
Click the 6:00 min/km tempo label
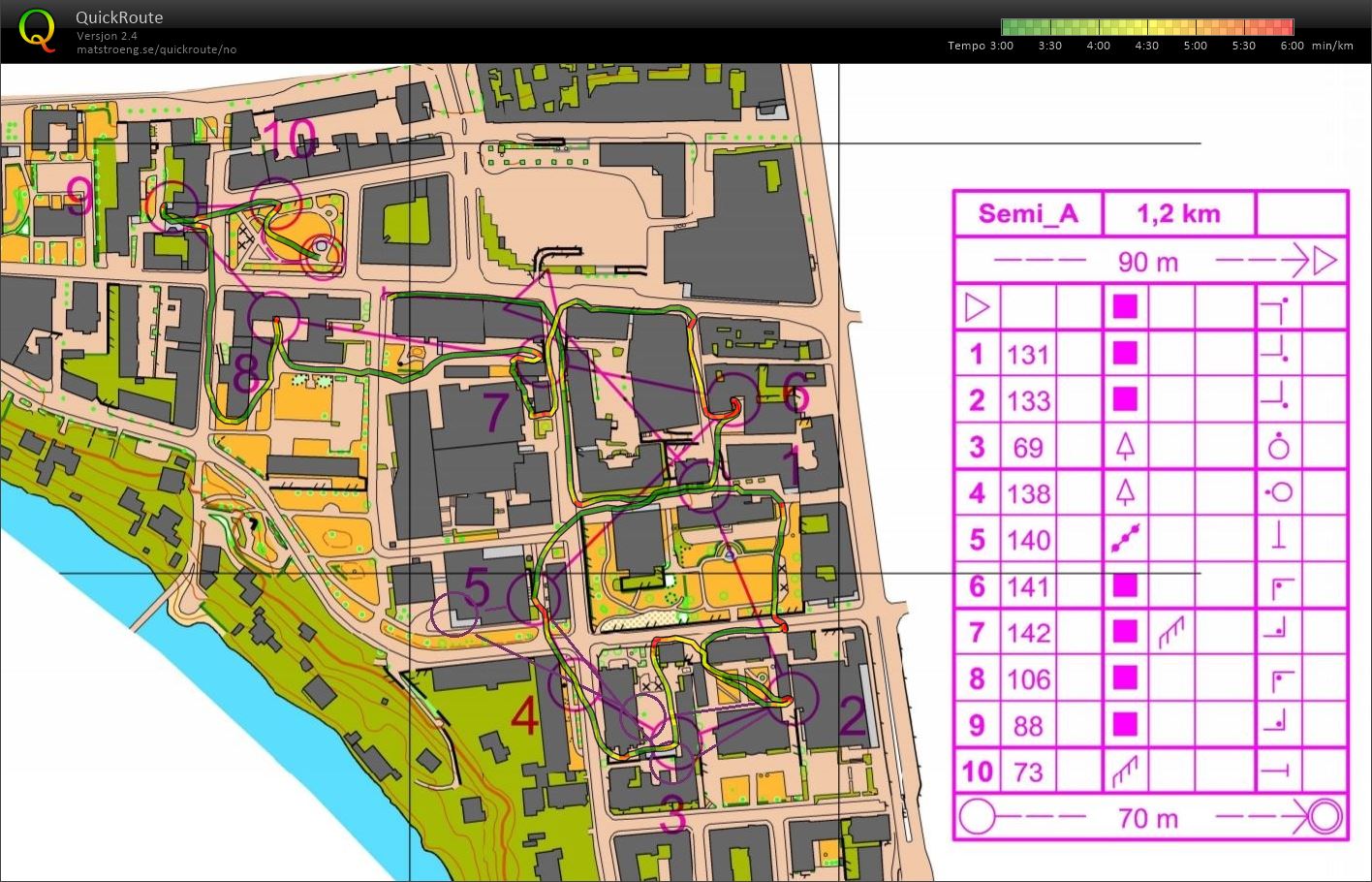[x=1316, y=46]
